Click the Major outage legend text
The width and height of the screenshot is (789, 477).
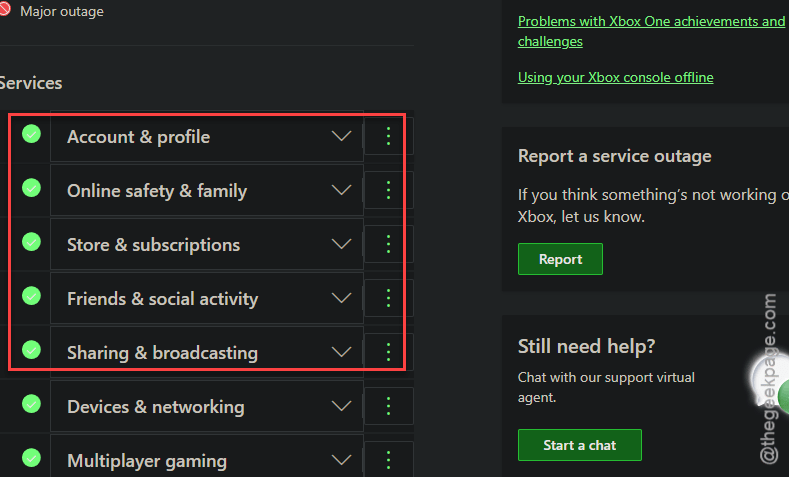[x=62, y=11]
